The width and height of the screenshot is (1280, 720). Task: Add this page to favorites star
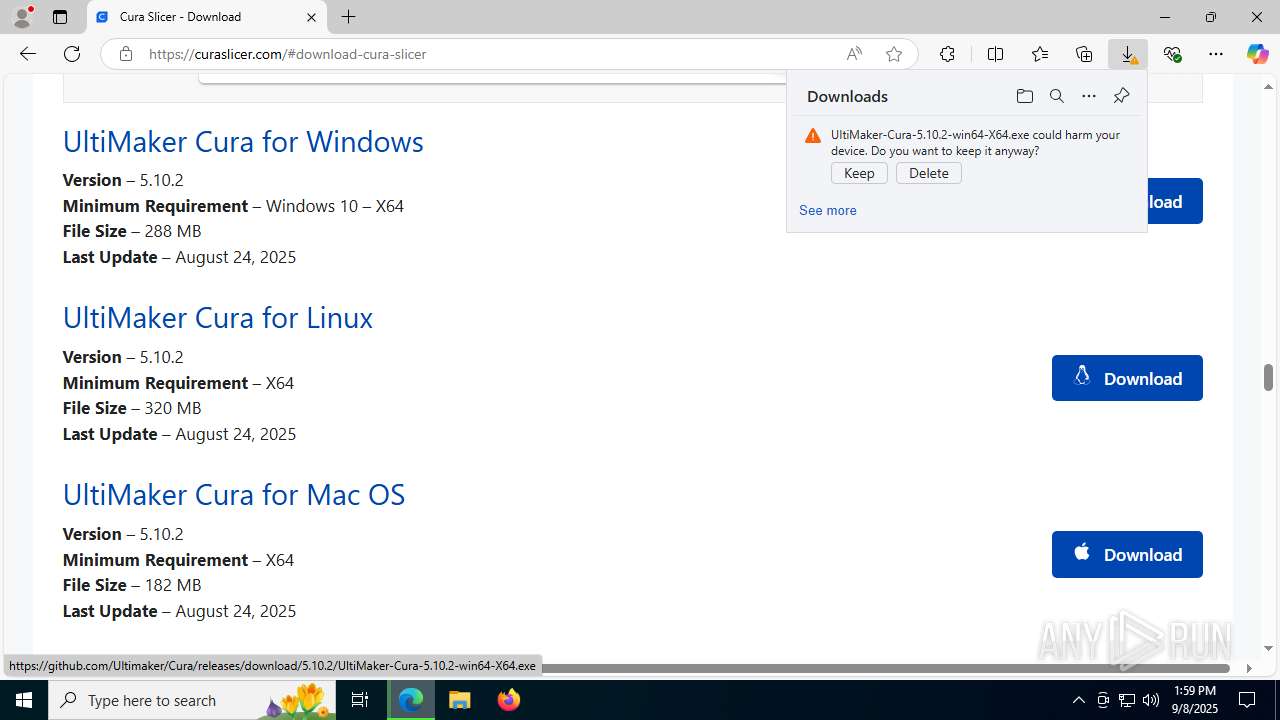coord(894,54)
